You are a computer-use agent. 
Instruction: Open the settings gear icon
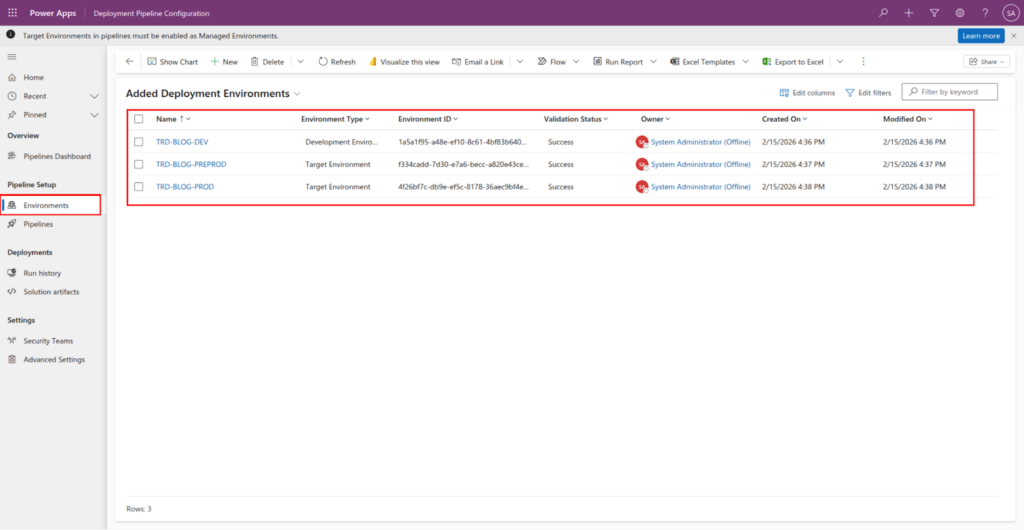[960, 13]
